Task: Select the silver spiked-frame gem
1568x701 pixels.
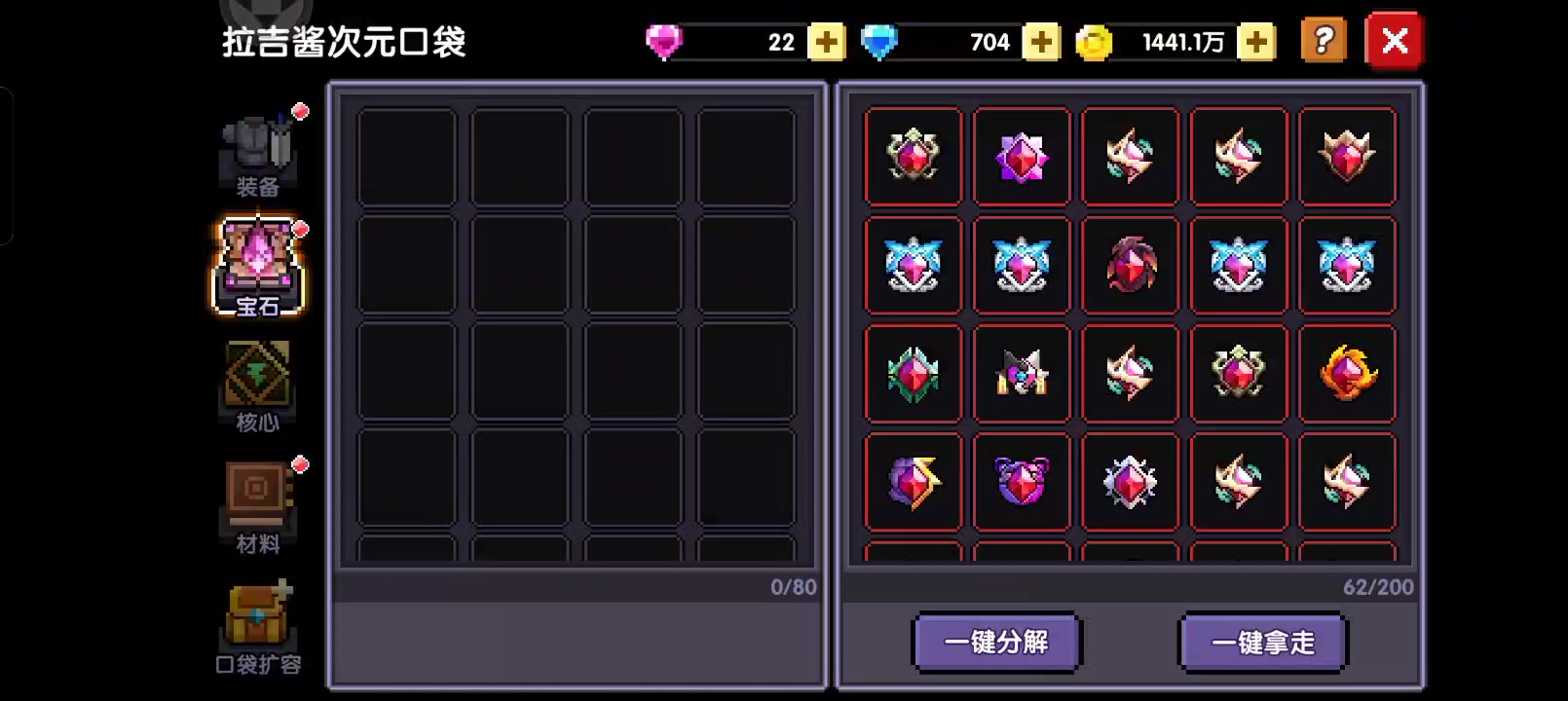Action: tap(1130, 482)
